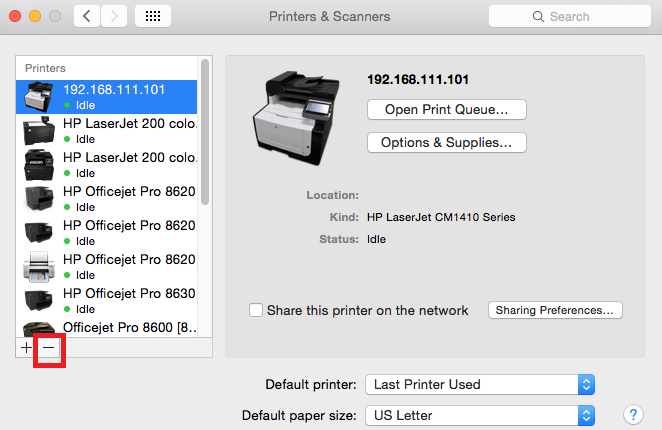Open Sharing Preferences
This screenshot has width=662, height=430.
pos(555,310)
